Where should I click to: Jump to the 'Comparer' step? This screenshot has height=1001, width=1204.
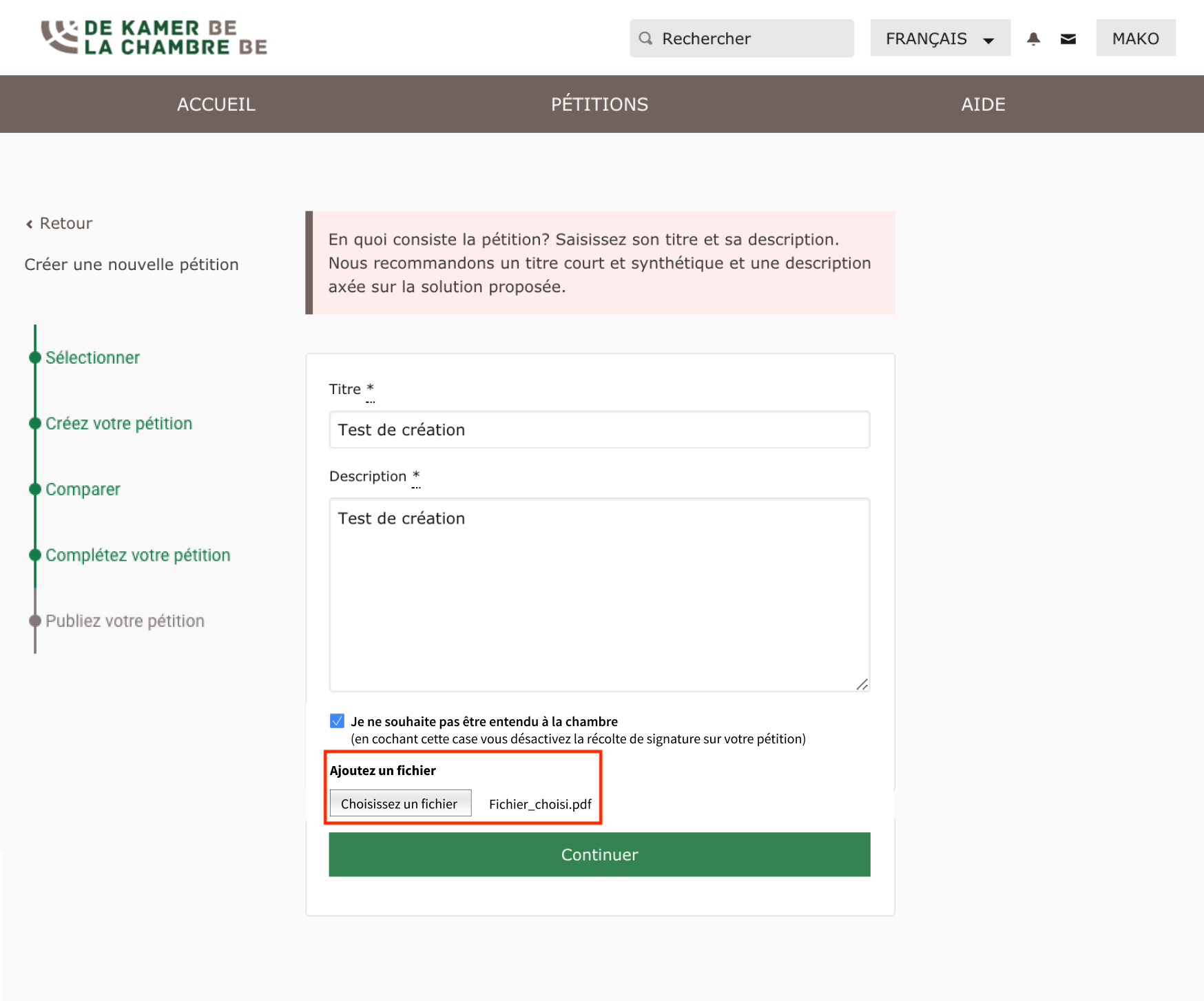click(82, 489)
